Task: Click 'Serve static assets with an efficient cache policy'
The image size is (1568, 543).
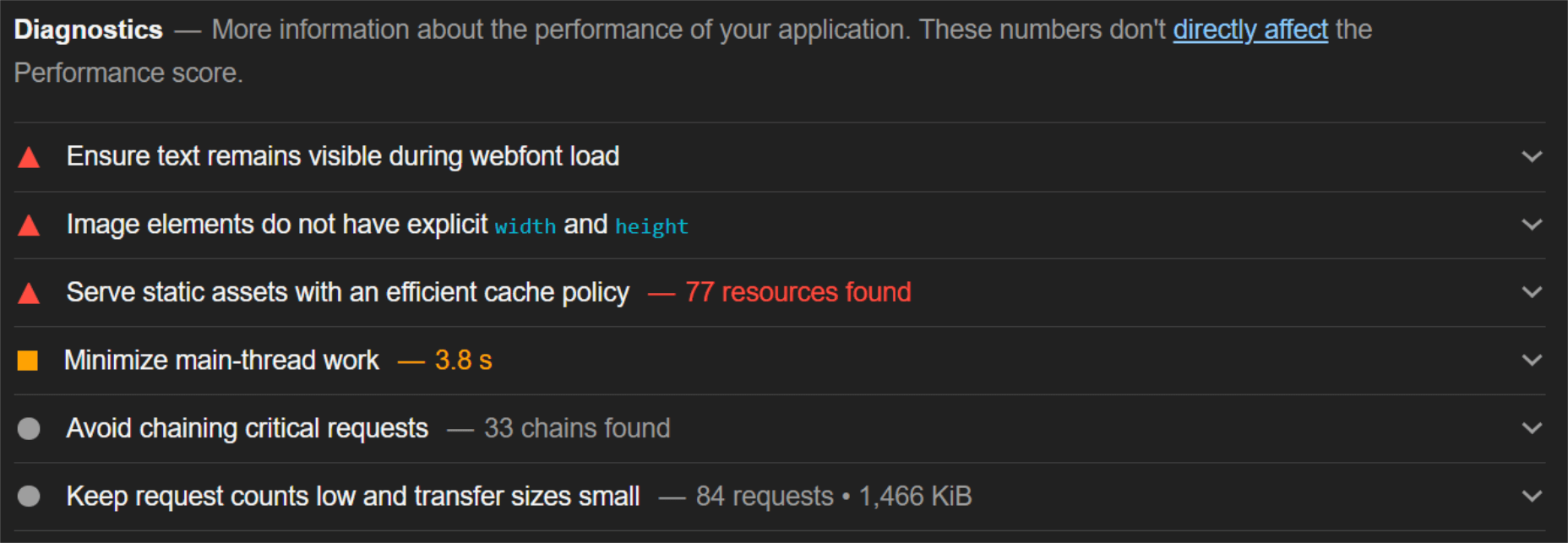Action: point(348,292)
